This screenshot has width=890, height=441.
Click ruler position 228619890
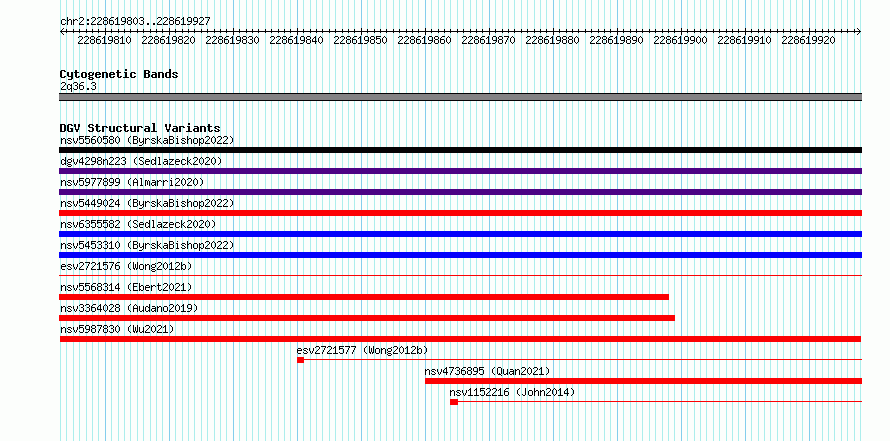tap(616, 40)
